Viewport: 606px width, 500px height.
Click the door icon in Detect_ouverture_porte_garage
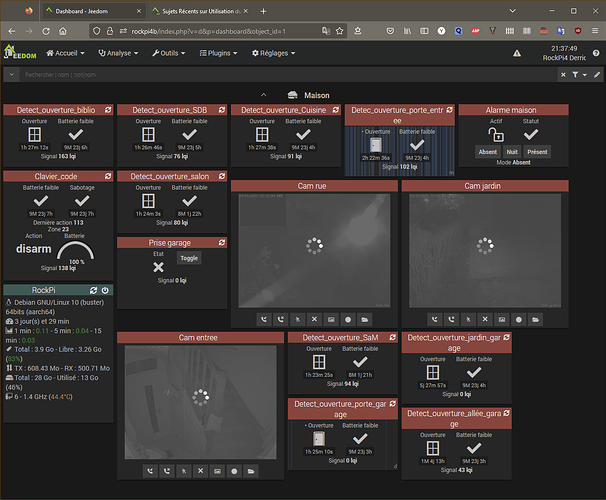tap(318, 438)
